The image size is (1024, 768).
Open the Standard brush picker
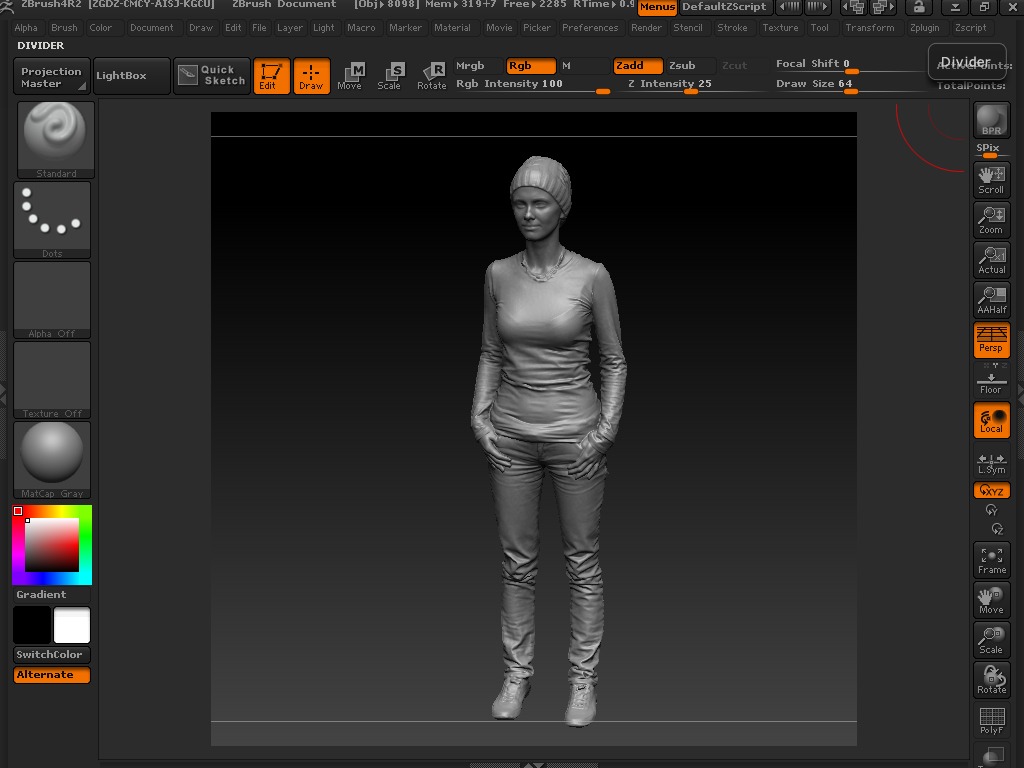[x=56, y=139]
